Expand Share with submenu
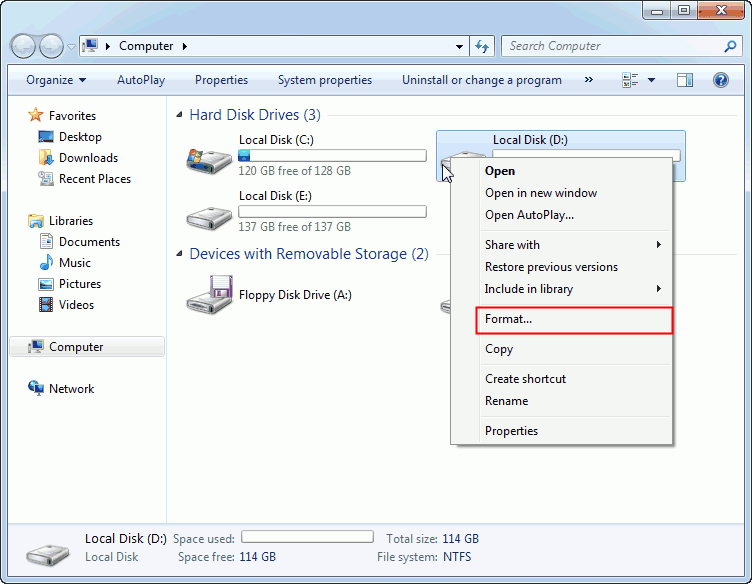 (561, 245)
